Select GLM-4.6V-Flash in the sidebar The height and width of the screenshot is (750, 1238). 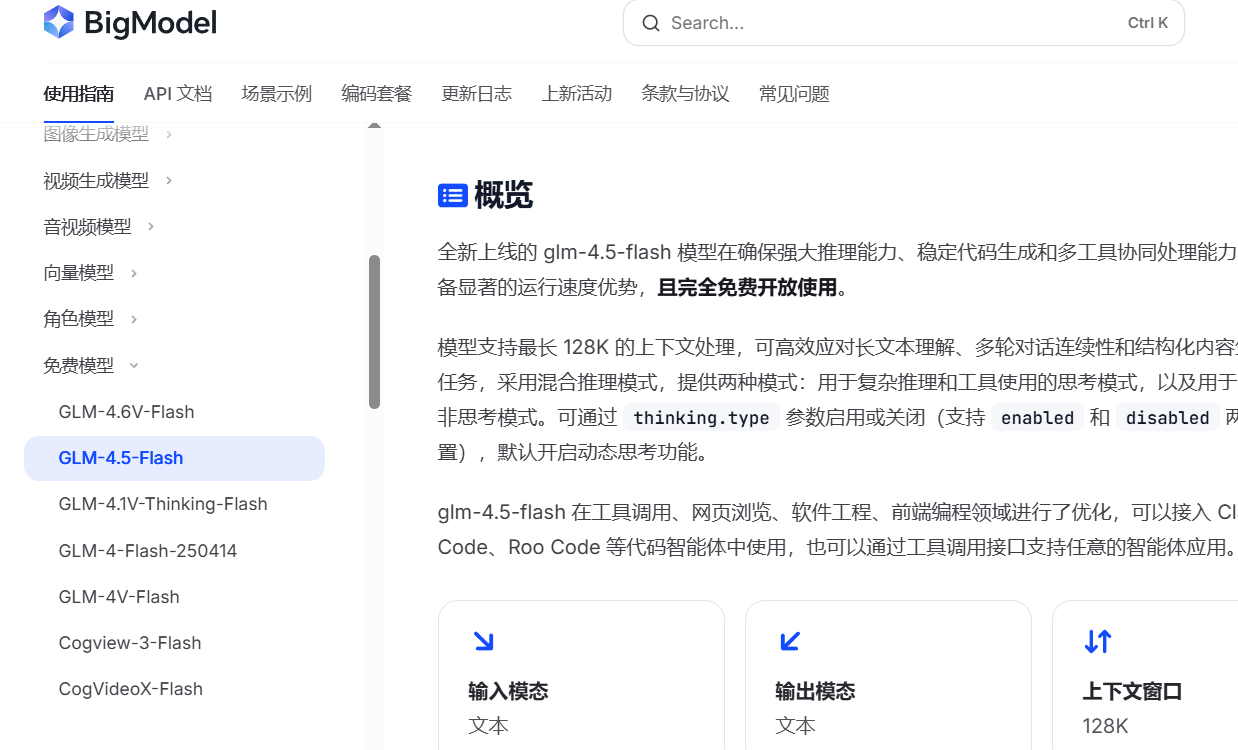pyautogui.click(x=174, y=412)
